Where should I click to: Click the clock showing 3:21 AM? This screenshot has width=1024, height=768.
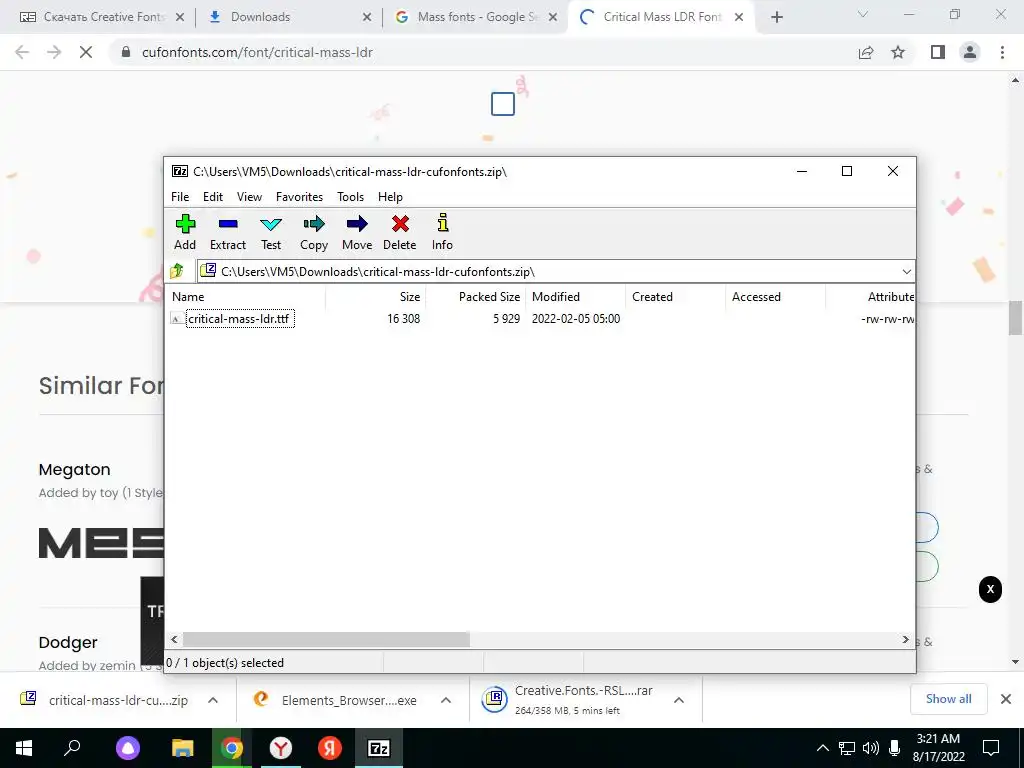click(938, 739)
